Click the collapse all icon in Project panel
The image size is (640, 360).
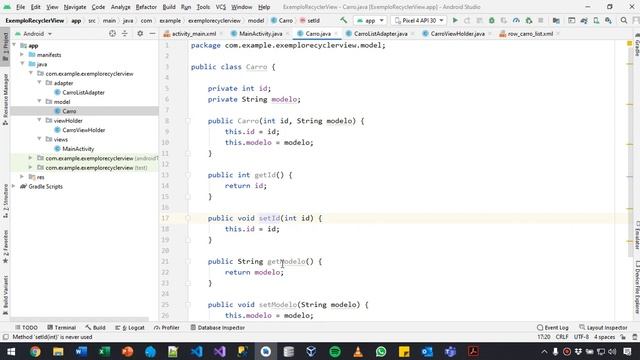tap(125, 33)
